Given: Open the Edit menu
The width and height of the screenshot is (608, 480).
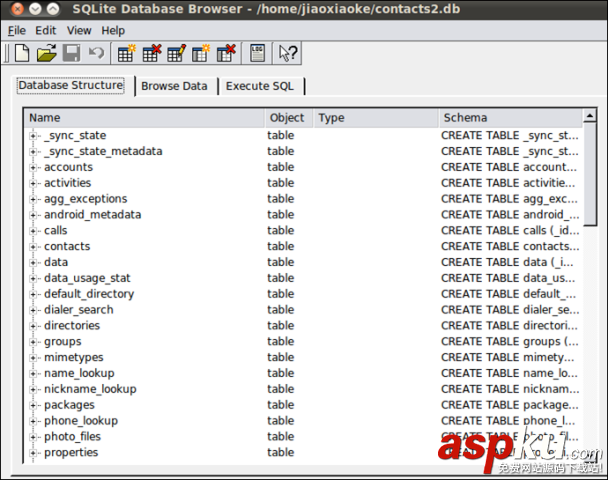Looking at the screenshot, I should click(x=46, y=30).
